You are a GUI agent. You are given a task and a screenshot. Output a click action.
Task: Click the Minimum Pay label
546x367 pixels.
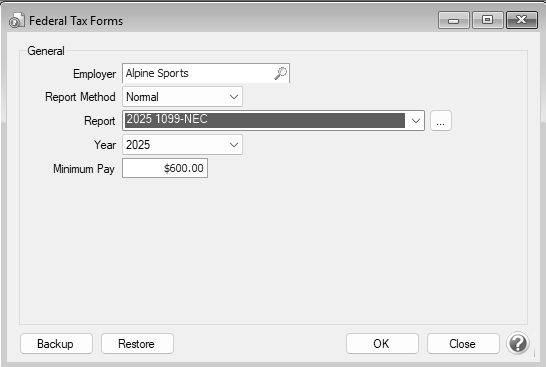[84, 169]
